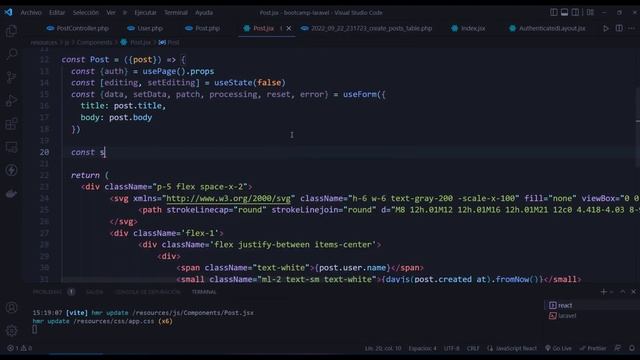Open the Ejecutar menu
640x360 pixels.
click(145, 13)
